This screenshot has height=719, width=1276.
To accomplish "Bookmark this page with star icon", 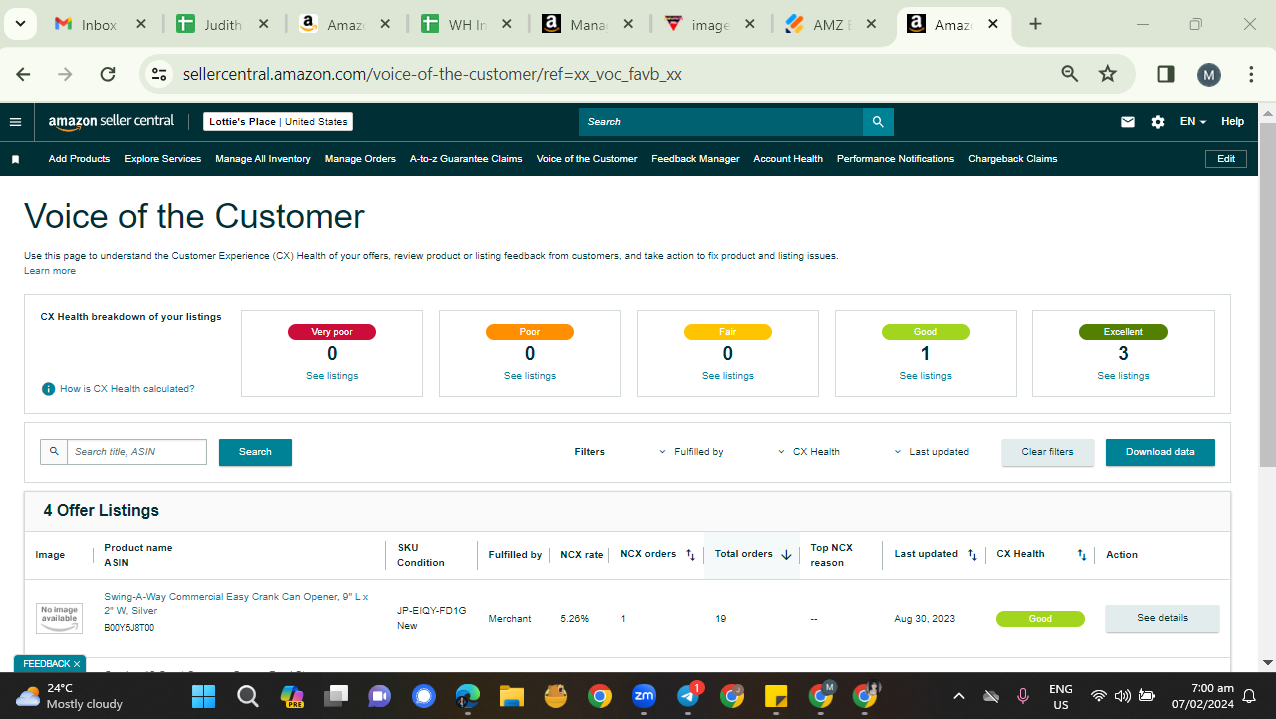I will [x=1107, y=74].
